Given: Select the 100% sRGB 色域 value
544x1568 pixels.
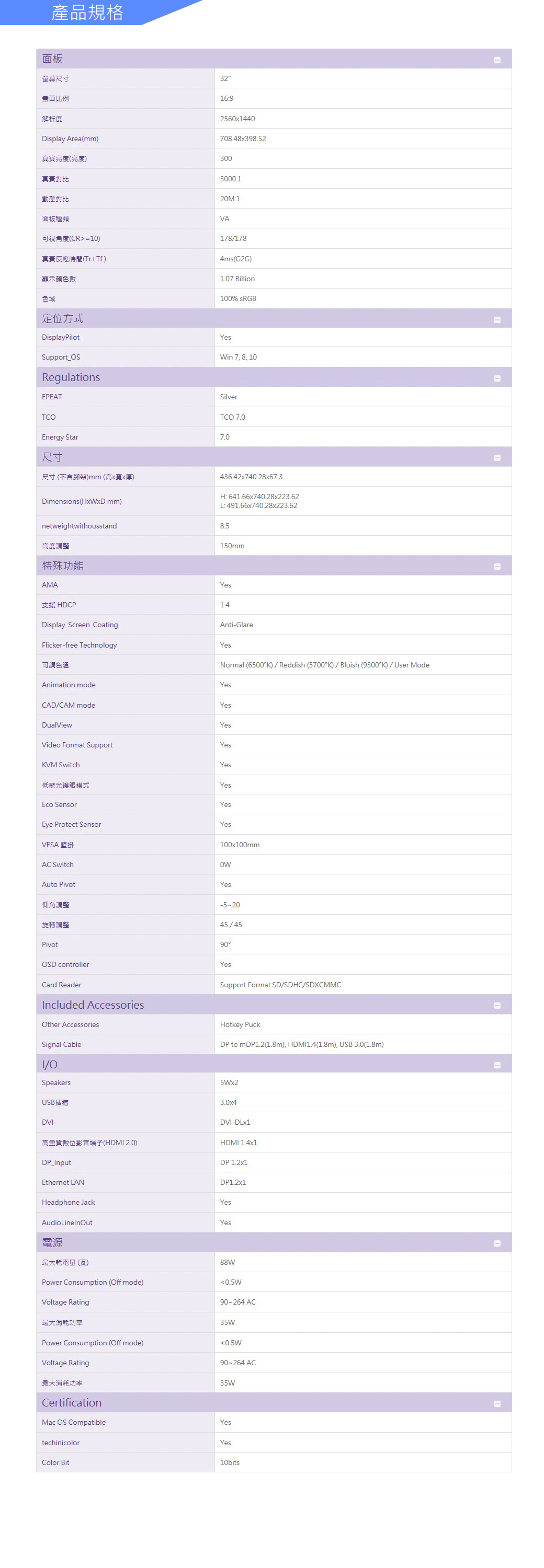Looking at the screenshot, I should point(237,299).
